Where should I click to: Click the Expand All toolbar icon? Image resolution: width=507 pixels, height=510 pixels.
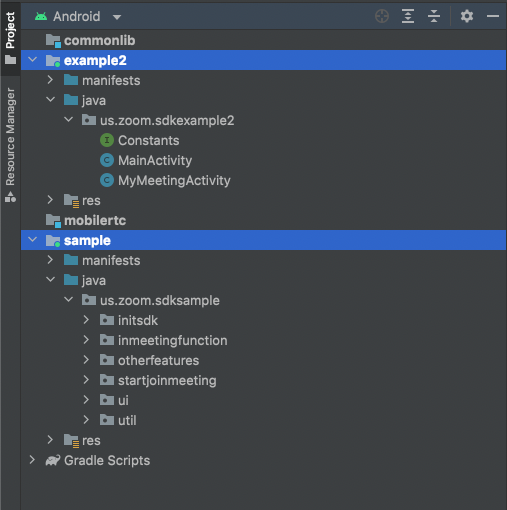408,16
